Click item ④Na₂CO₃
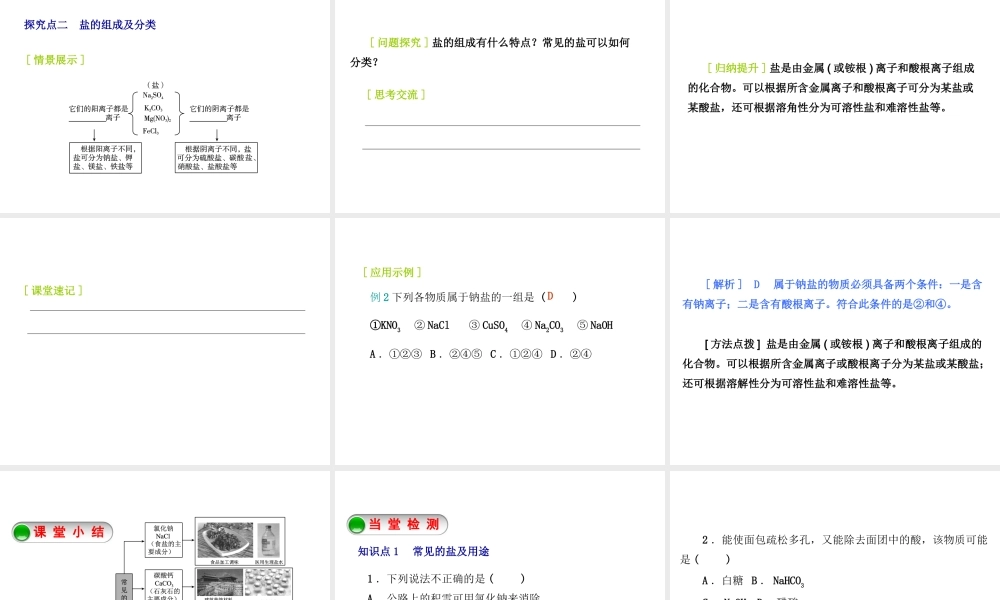The width and height of the screenshot is (1000, 600). coord(542,326)
